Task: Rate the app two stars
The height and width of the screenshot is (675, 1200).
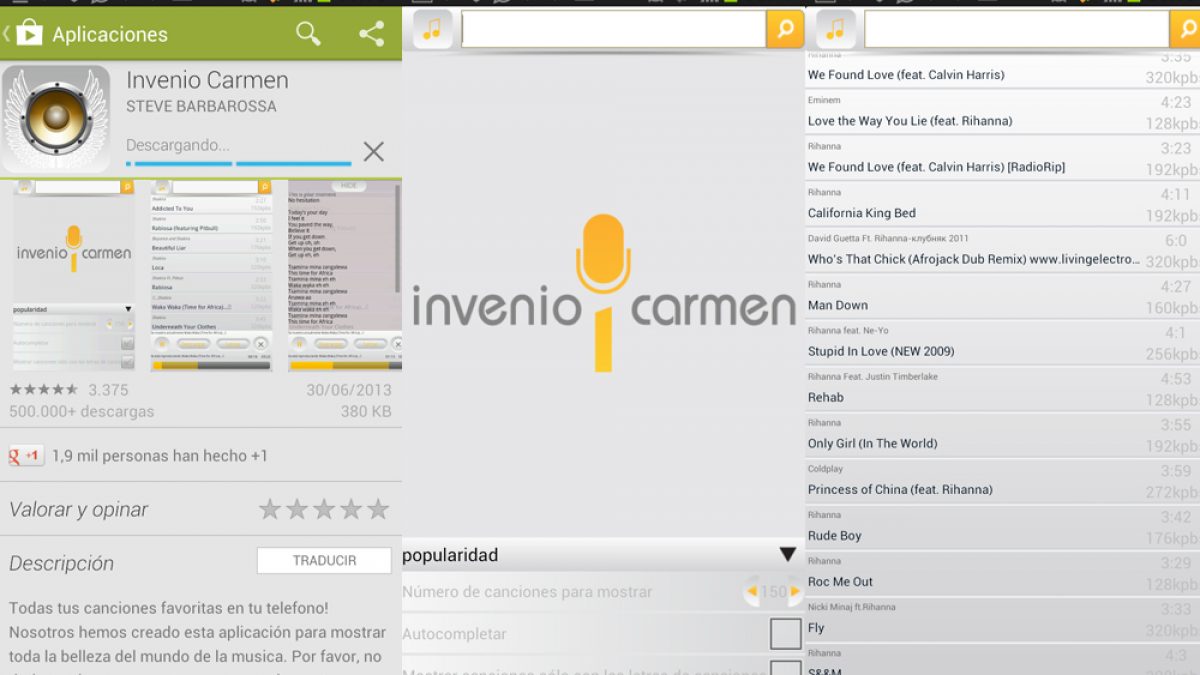Action: pos(296,509)
